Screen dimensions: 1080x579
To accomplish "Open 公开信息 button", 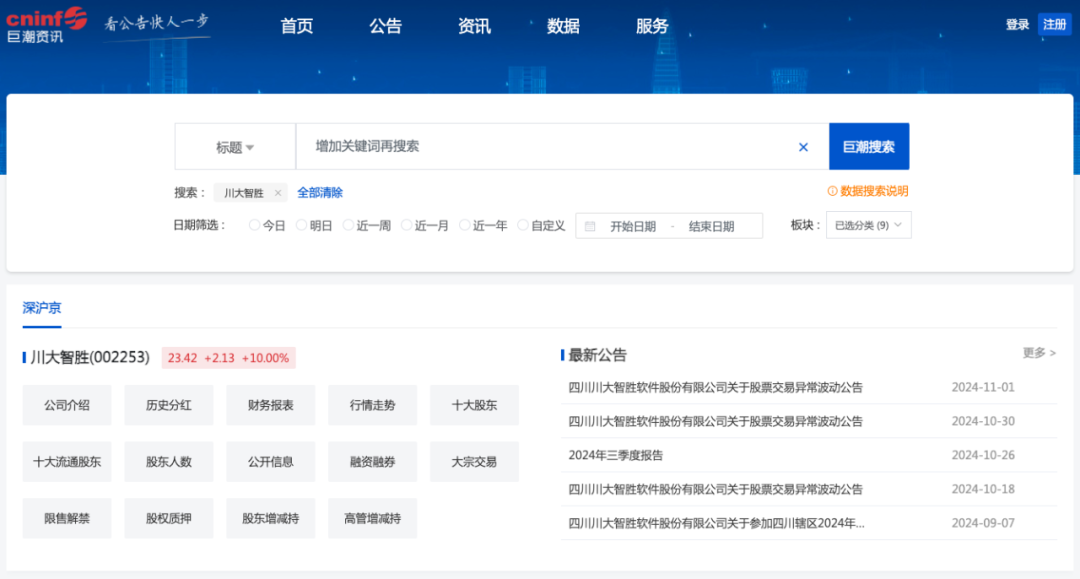I will 271,462.
